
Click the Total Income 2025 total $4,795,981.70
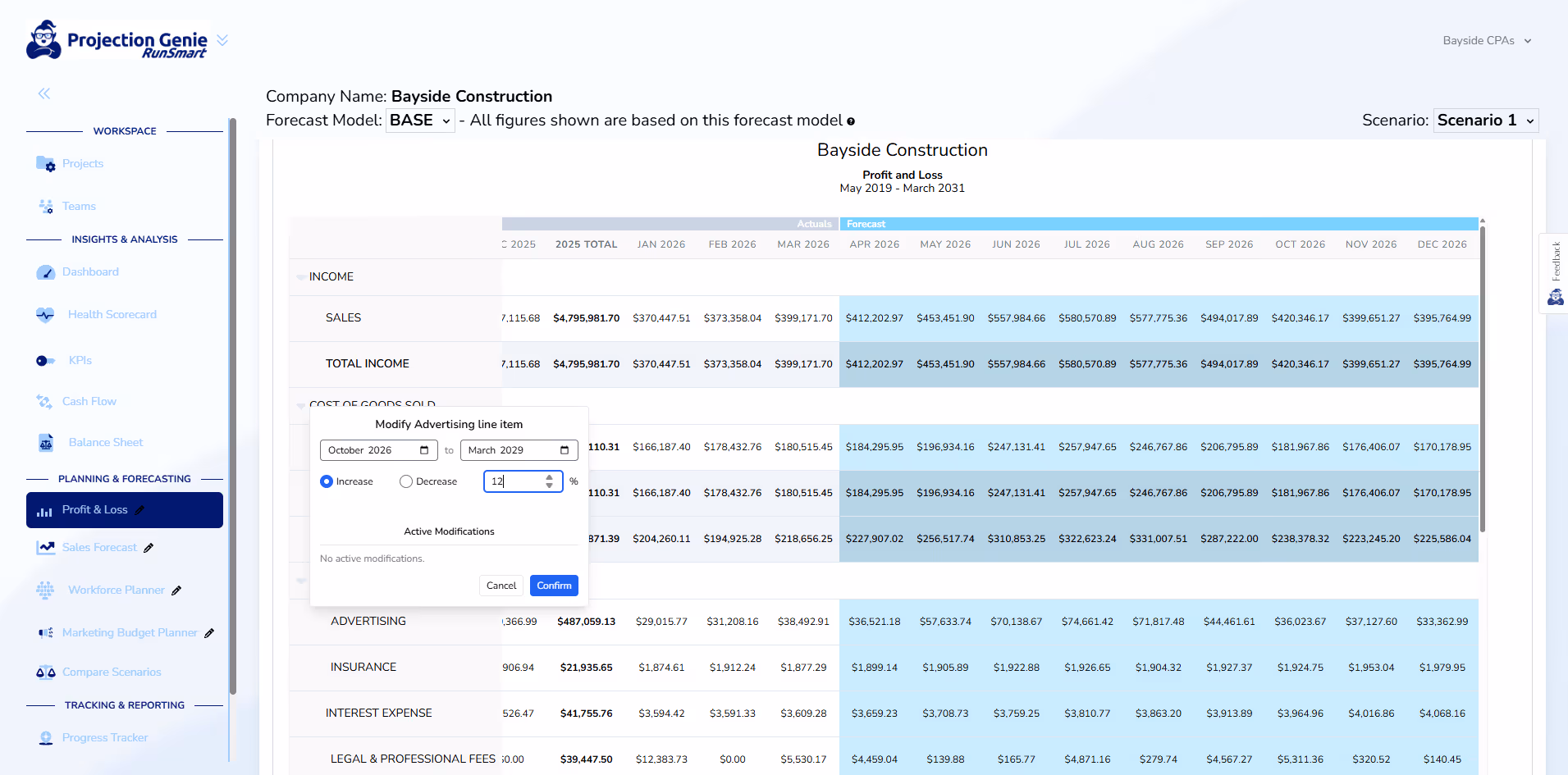586,364
